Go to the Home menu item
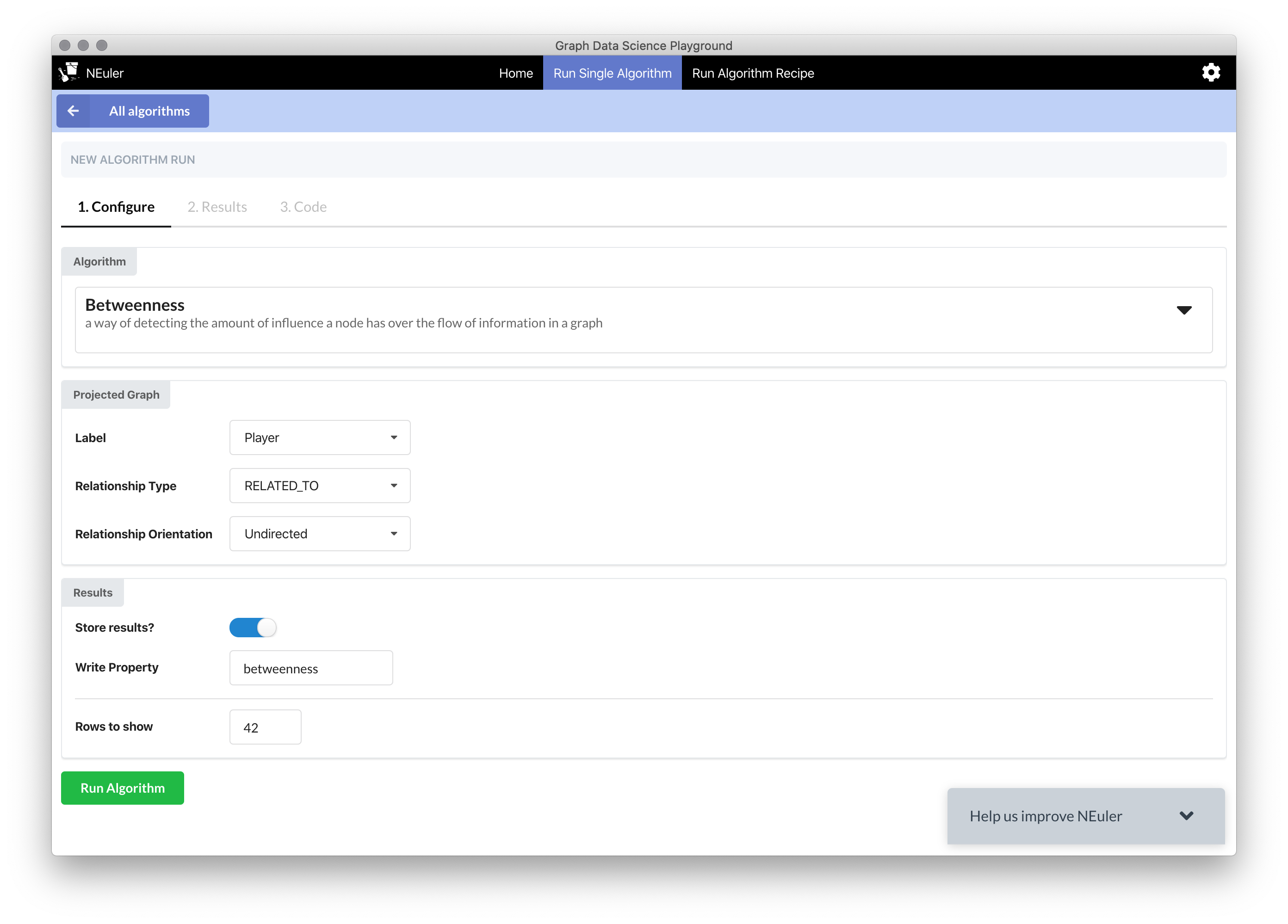Screen dimensions: 1288x924 coord(516,73)
